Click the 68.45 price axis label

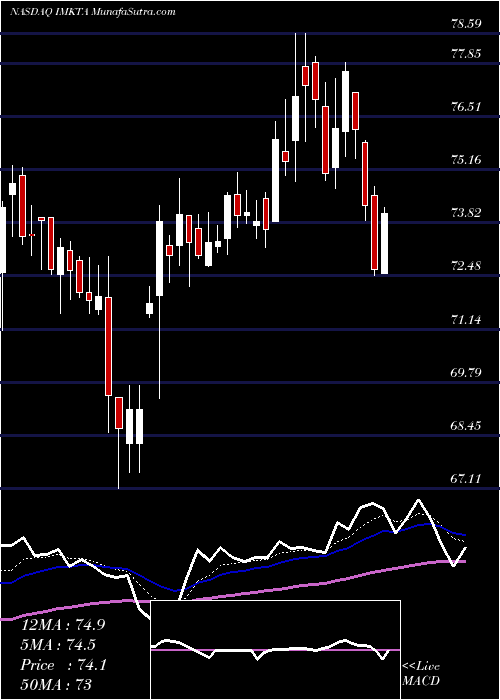pos(466,425)
